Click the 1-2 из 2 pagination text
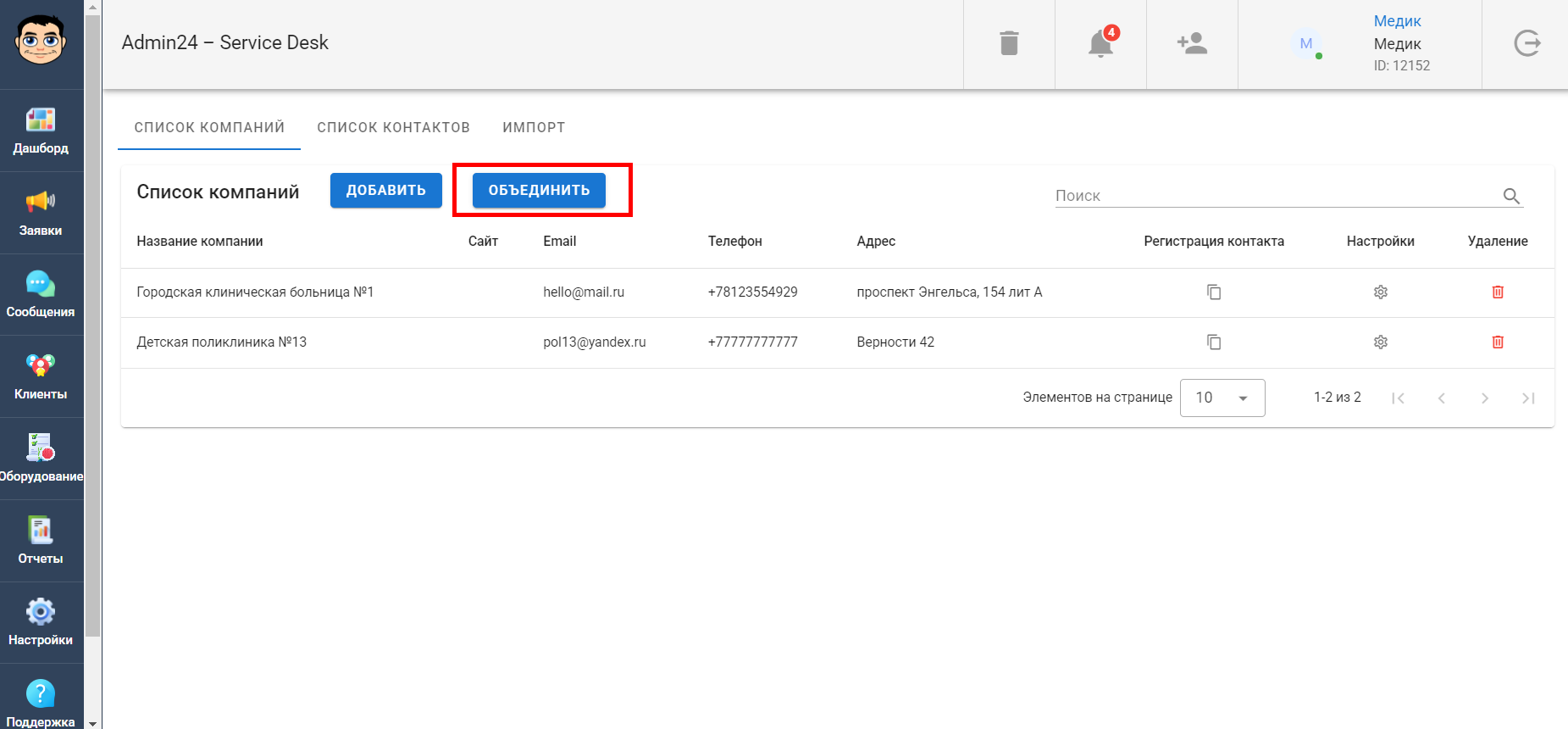 1337,397
